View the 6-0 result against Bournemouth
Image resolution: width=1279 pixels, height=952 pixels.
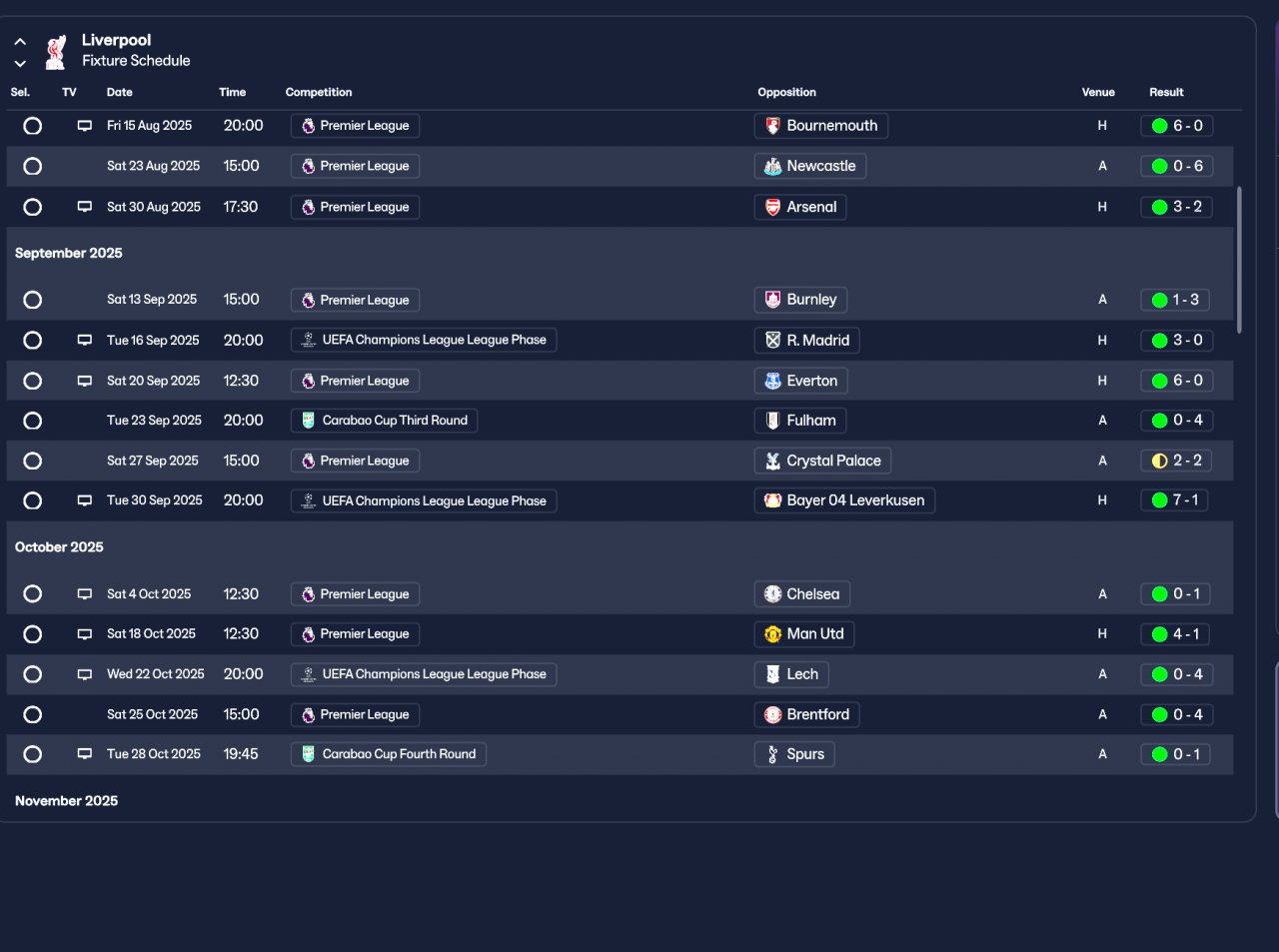pyautogui.click(x=1177, y=126)
